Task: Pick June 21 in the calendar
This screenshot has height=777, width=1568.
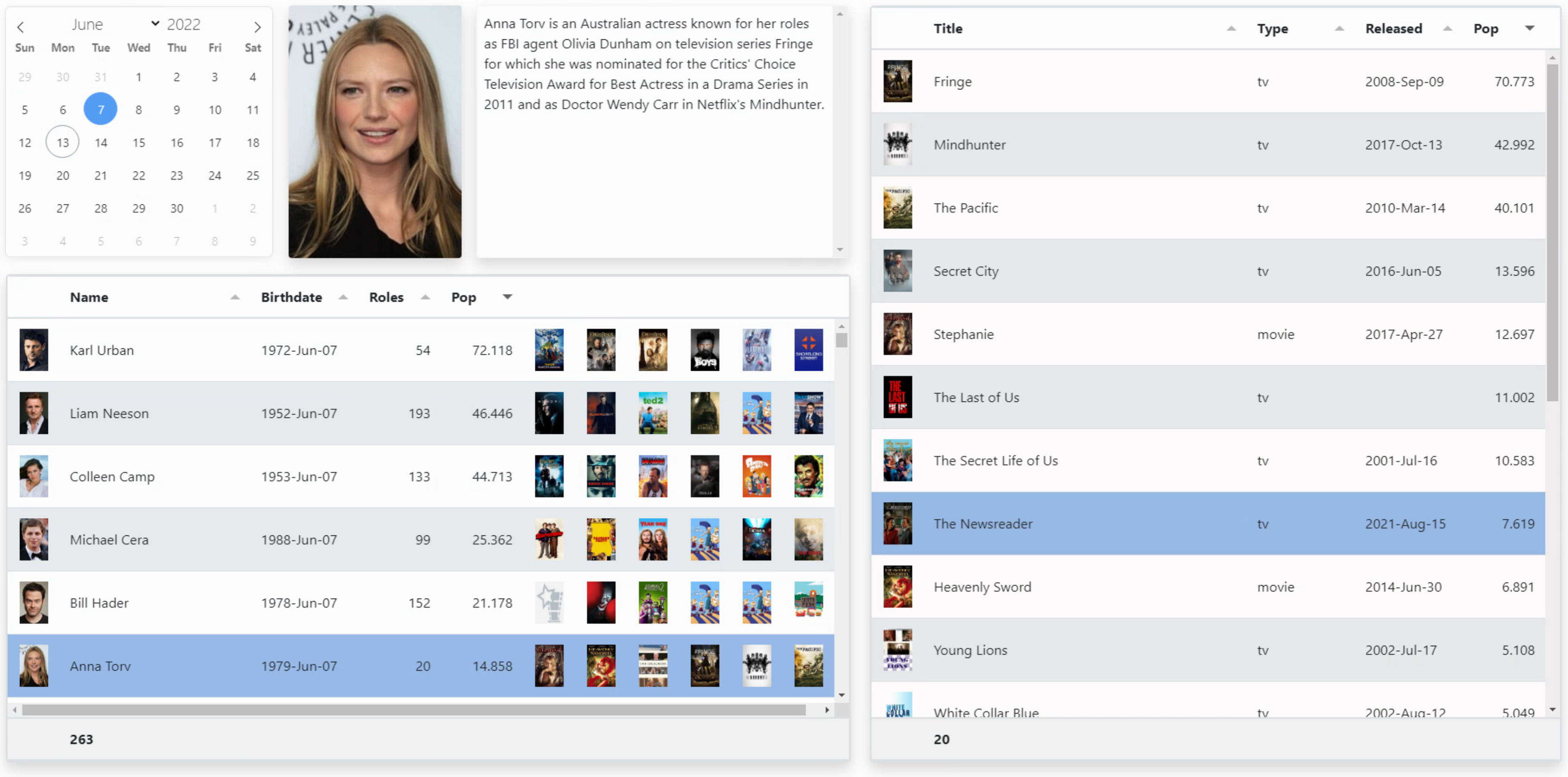Action: tap(100, 175)
